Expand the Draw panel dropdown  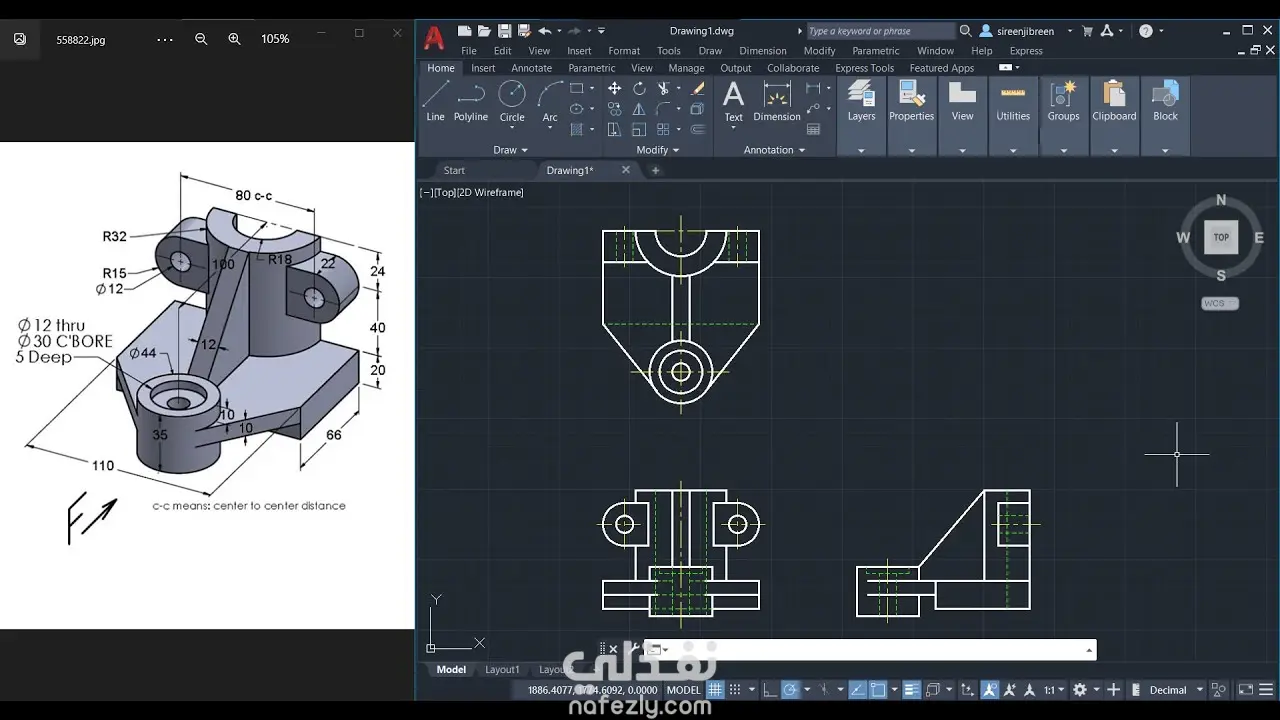(x=510, y=150)
